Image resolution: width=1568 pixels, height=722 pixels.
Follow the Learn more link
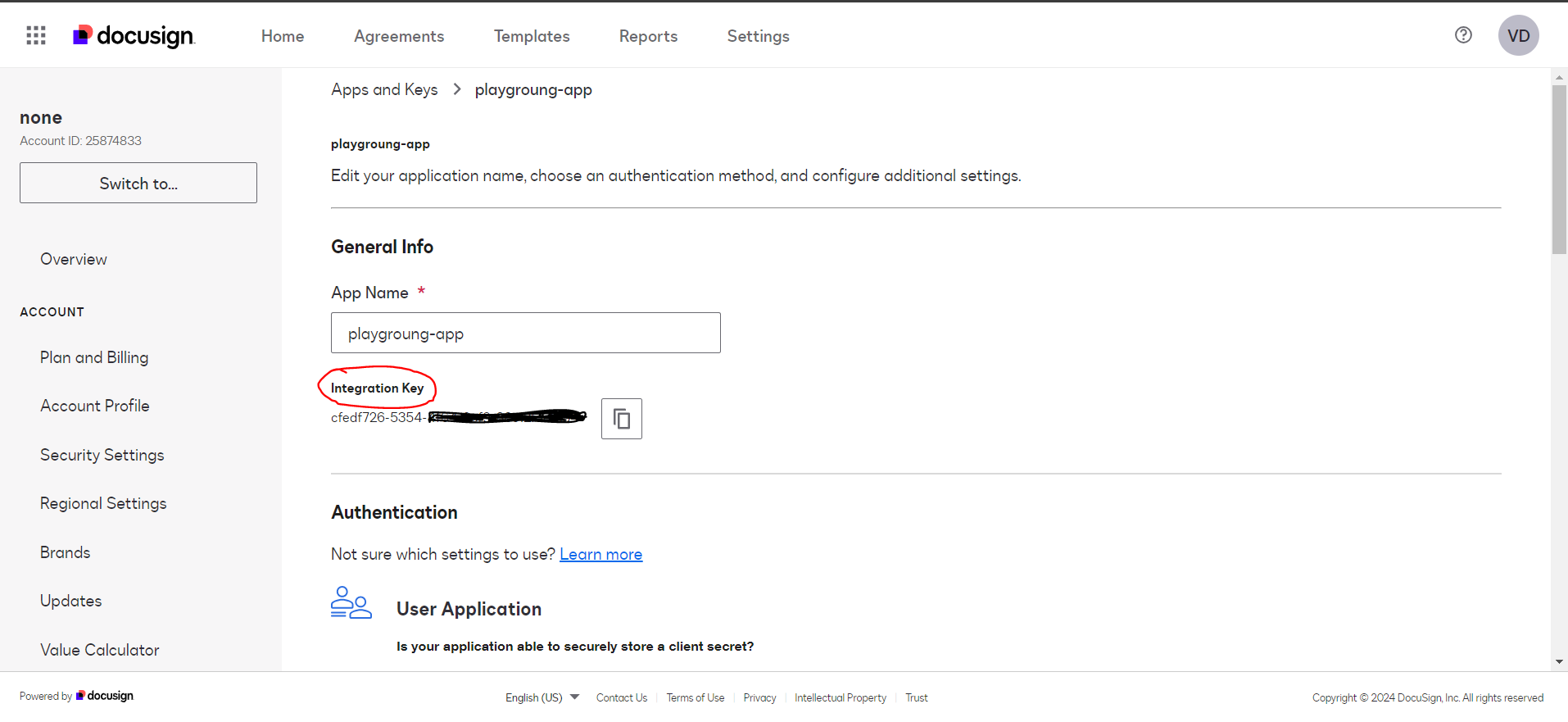[x=601, y=554]
